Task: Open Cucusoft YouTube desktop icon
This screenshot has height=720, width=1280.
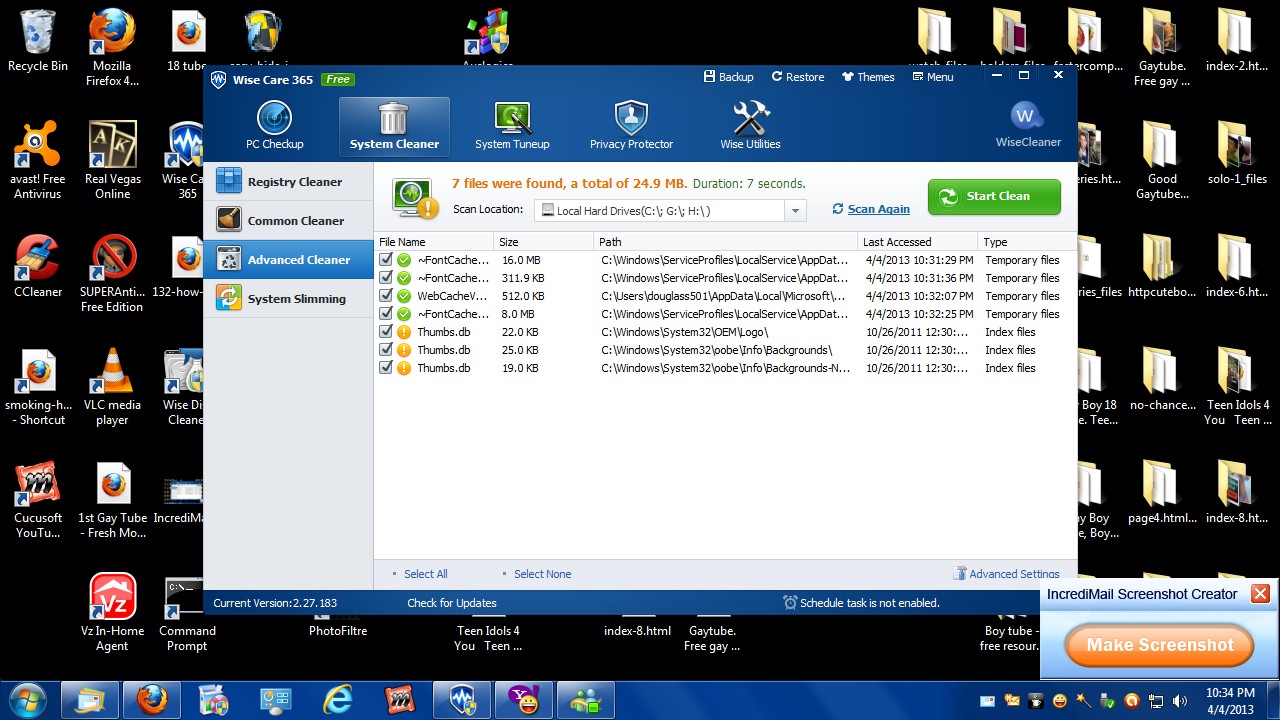Action: click(38, 499)
